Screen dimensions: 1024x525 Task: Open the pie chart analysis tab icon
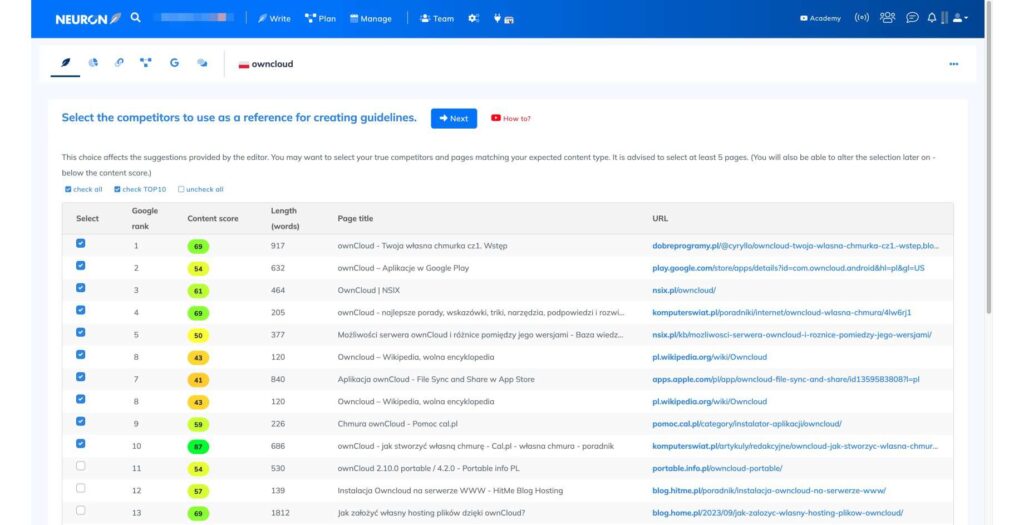click(x=93, y=63)
